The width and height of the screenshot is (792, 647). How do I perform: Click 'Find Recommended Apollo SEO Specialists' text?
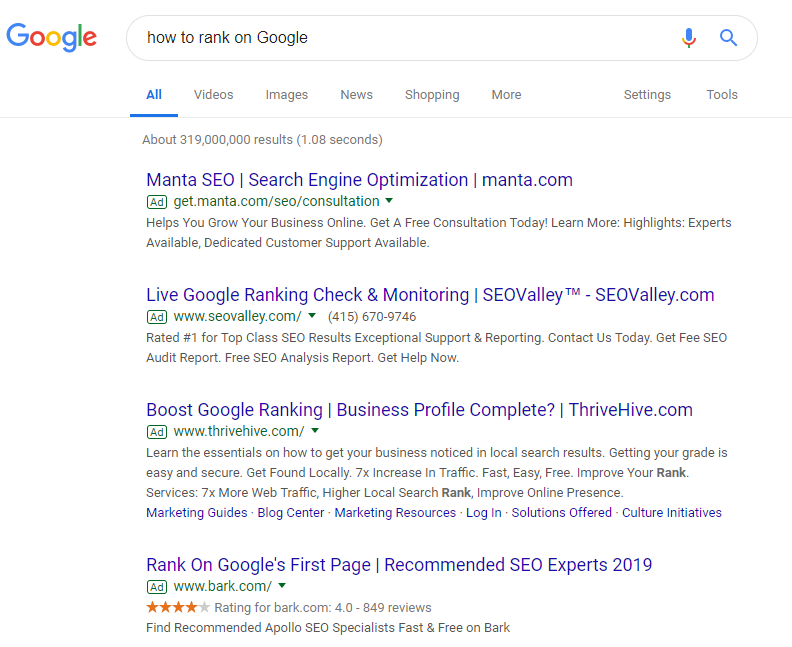[328, 628]
